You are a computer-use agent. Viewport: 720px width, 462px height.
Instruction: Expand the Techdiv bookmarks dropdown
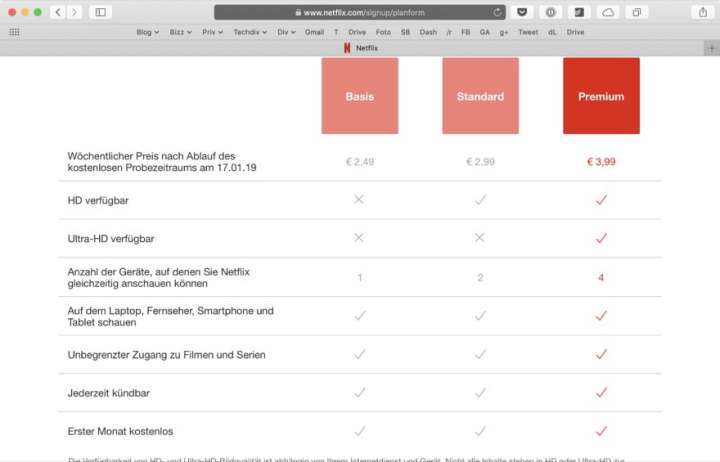coord(250,32)
